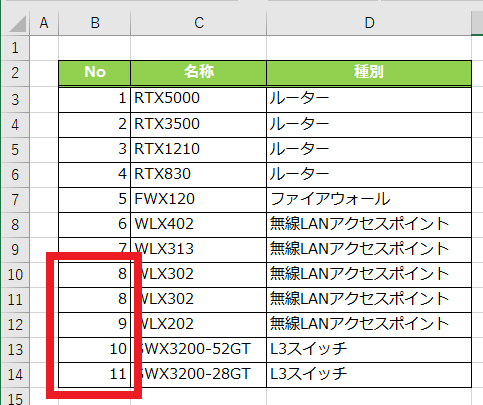Viewport: 483px width, 405px height.
Task: Select No cell with value 9
Action: pyautogui.click(x=95, y=325)
